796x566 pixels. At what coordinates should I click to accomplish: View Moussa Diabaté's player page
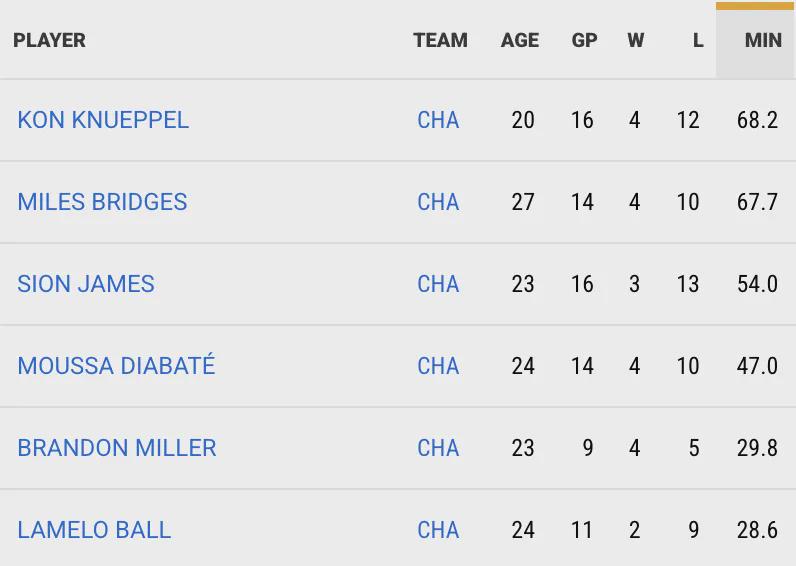(x=116, y=366)
